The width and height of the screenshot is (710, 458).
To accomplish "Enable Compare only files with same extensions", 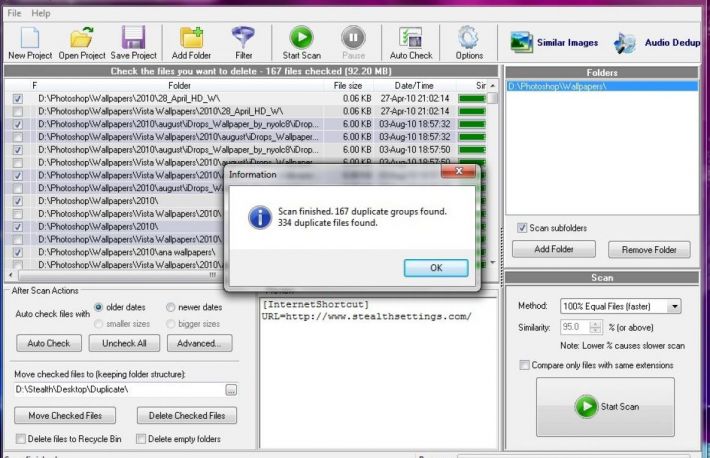I will coord(524,365).
